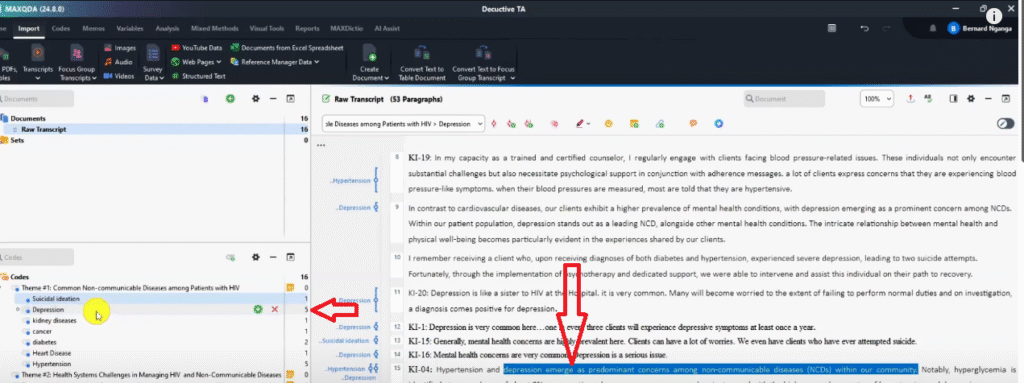The height and width of the screenshot is (383, 1024).
Task: Select the diabetes code
Action: (x=44, y=342)
